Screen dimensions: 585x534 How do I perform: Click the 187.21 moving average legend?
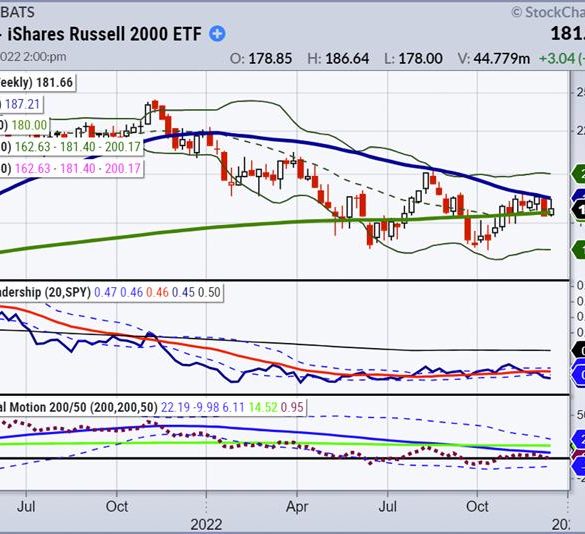click(21, 104)
